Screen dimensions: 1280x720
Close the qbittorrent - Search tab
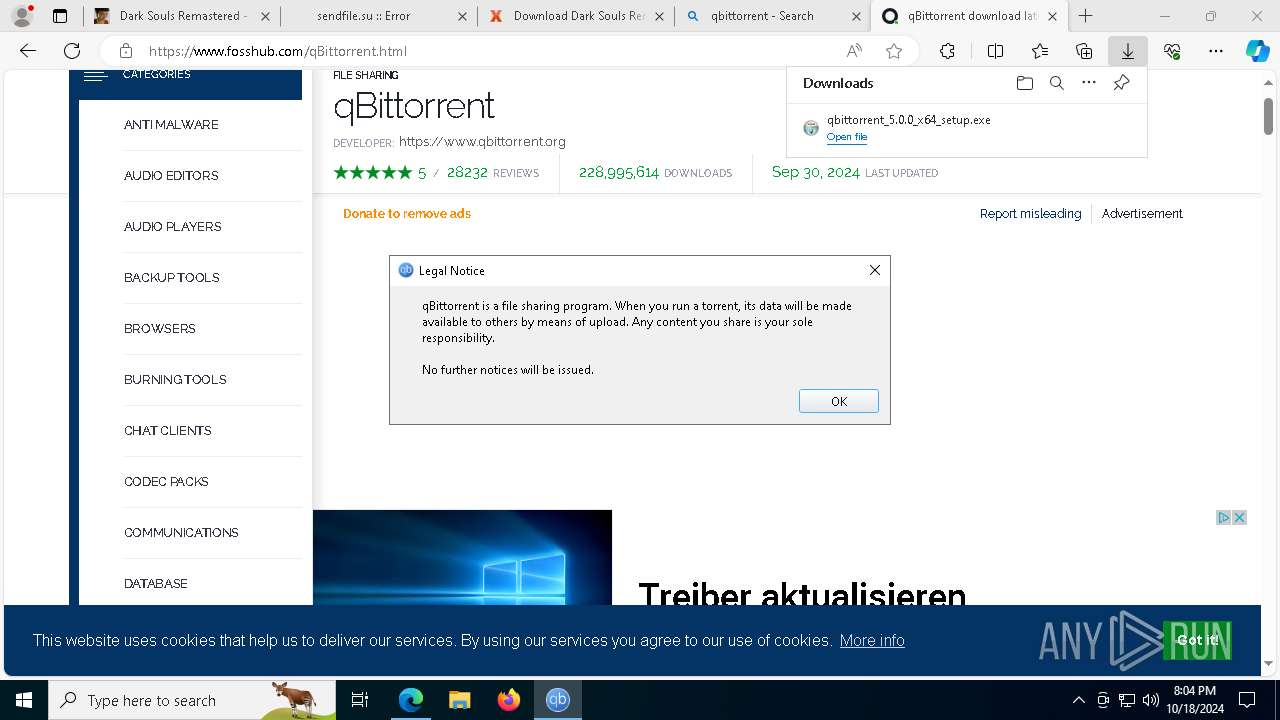point(856,16)
